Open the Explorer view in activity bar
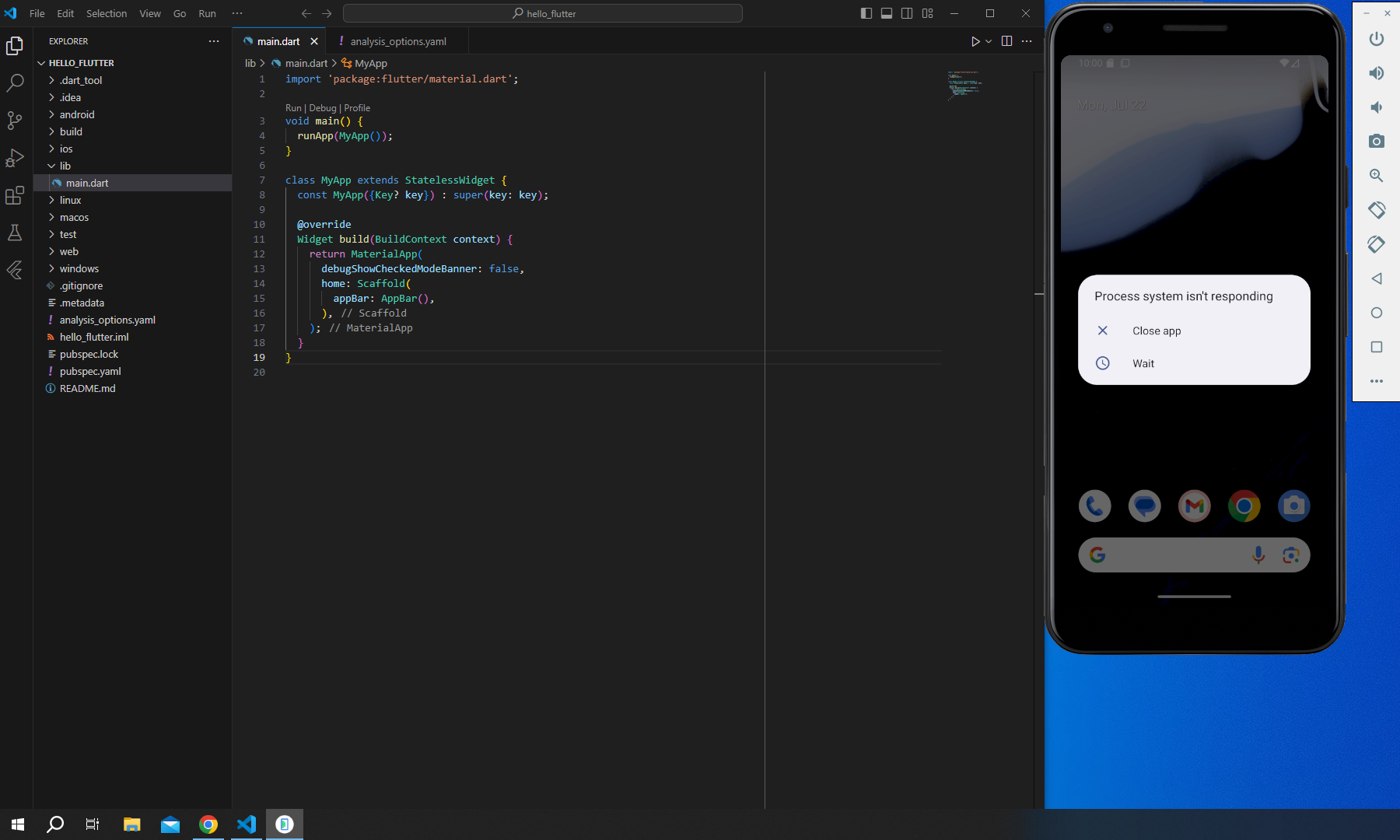Screen dimensions: 1400x840 click(15, 46)
